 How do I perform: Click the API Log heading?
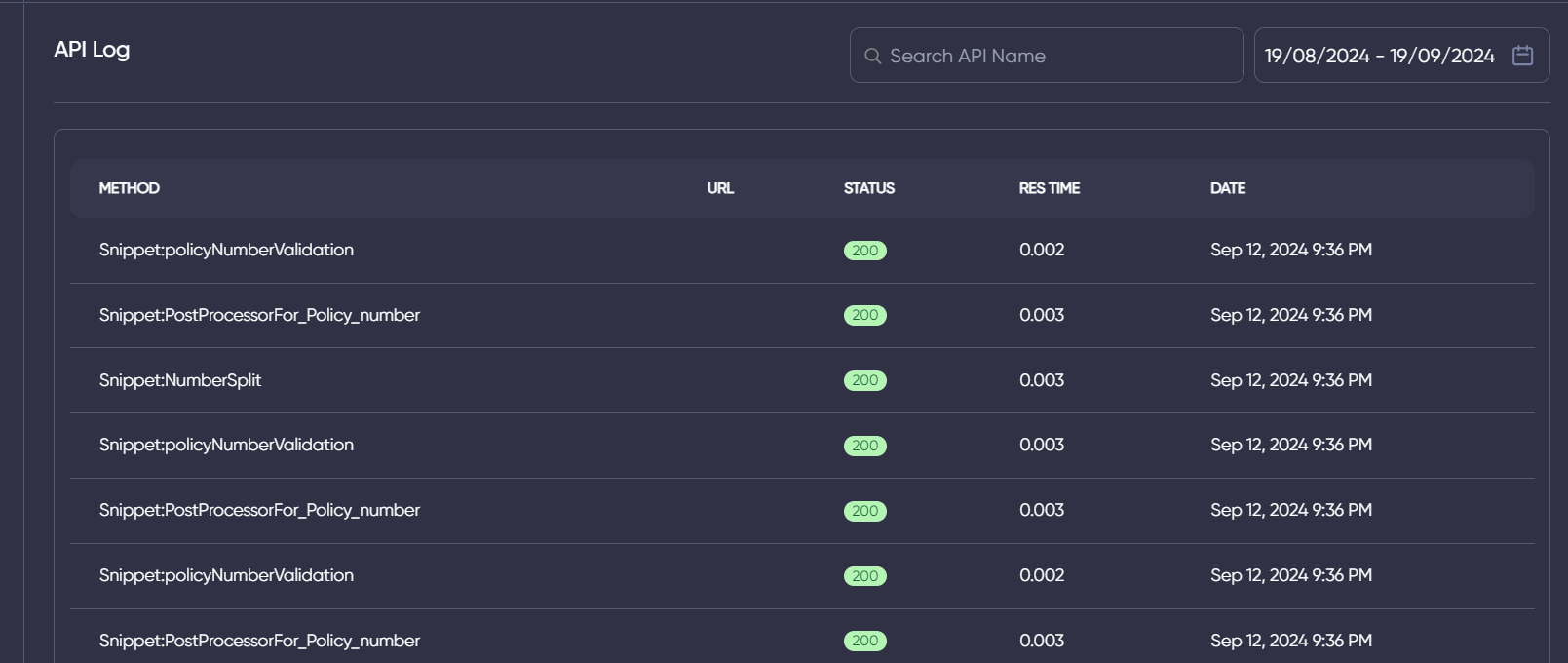coord(92,50)
